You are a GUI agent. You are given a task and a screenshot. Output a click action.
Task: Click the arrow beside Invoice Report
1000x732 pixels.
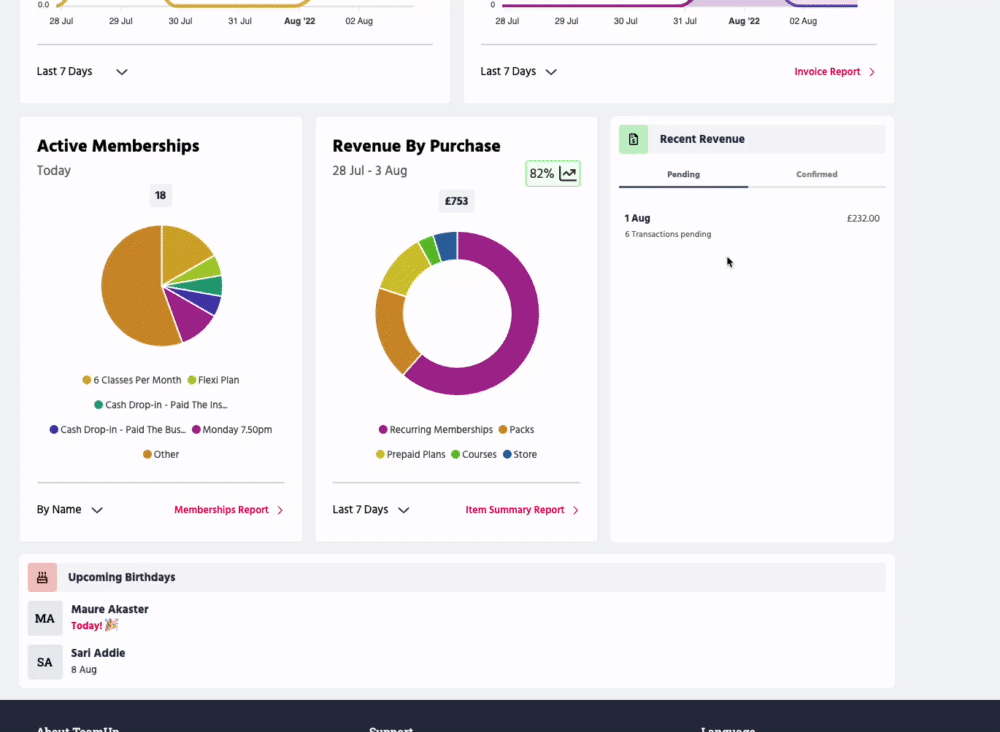[872, 72]
